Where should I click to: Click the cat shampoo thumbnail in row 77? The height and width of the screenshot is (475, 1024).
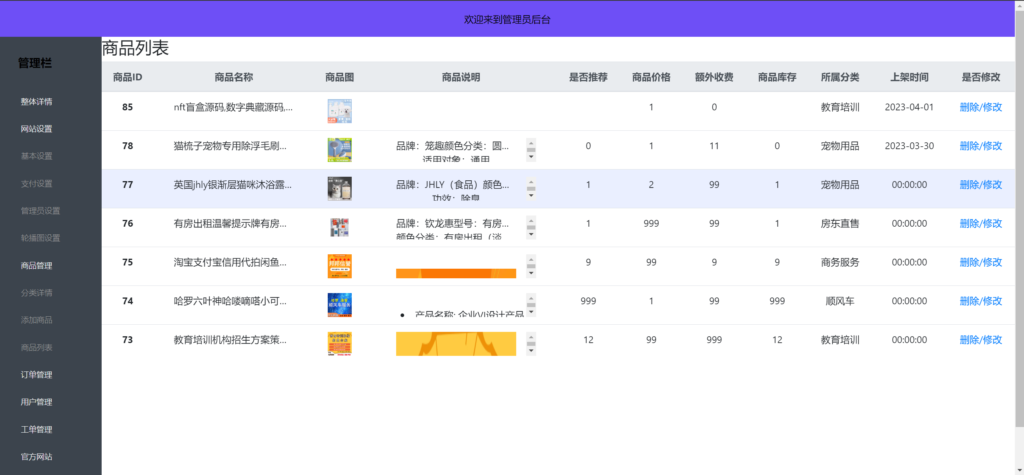coord(339,188)
